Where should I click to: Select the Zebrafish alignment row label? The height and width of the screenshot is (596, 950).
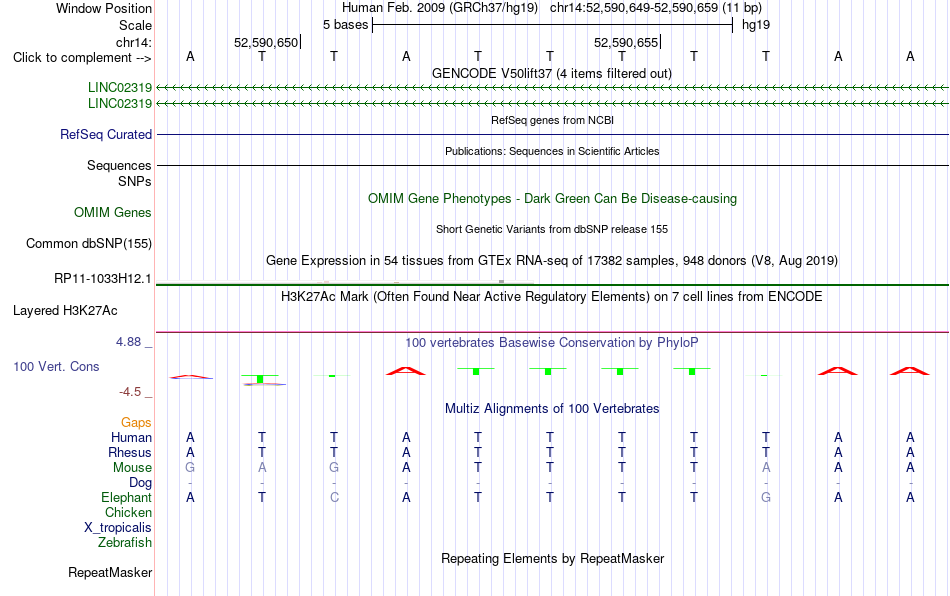(125, 543)
